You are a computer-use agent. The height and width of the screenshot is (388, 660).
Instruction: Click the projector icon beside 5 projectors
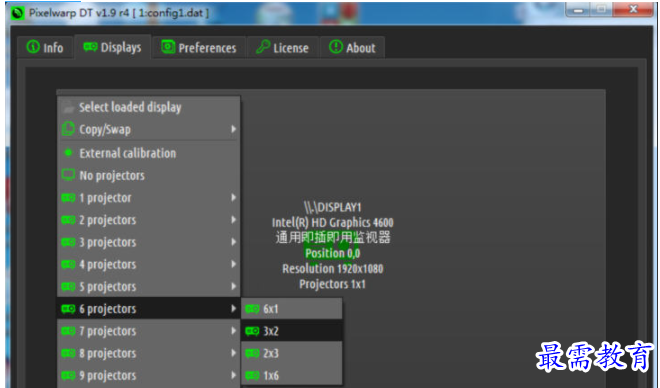point(68,287)
